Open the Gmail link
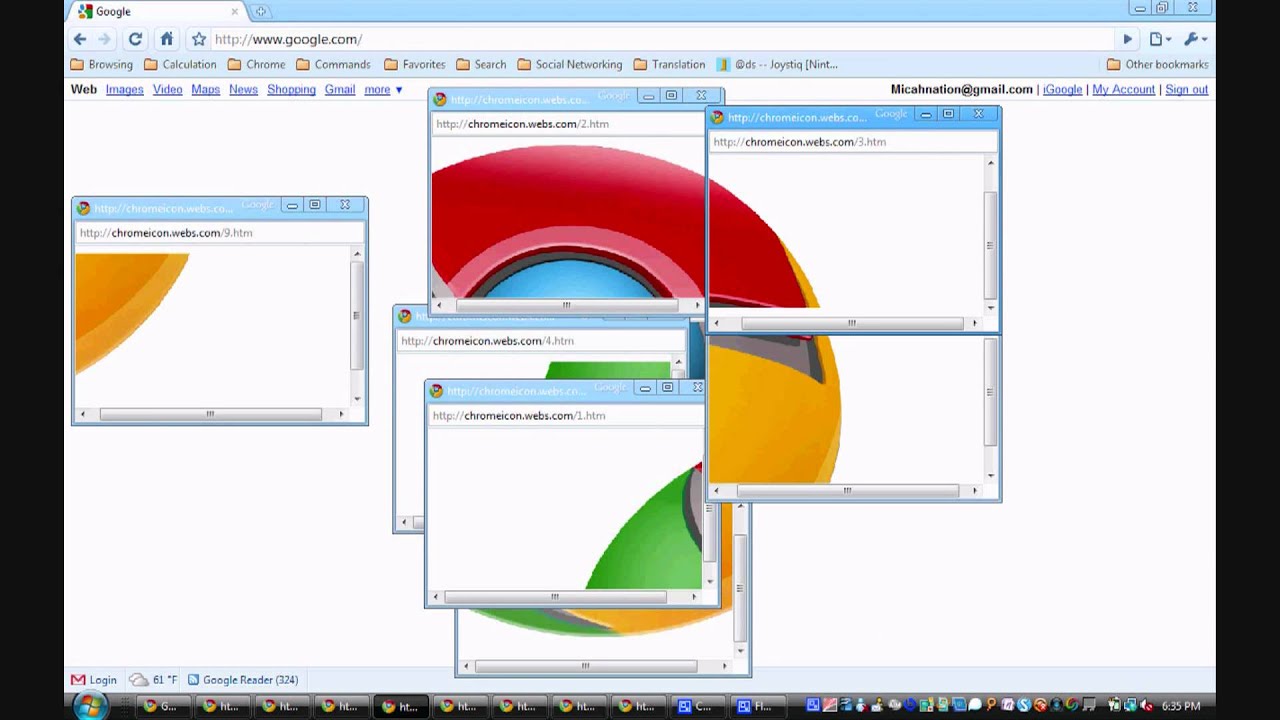The height and width of the screenshot is (720, 1280). pyautogui.click(x=340, y=89)
